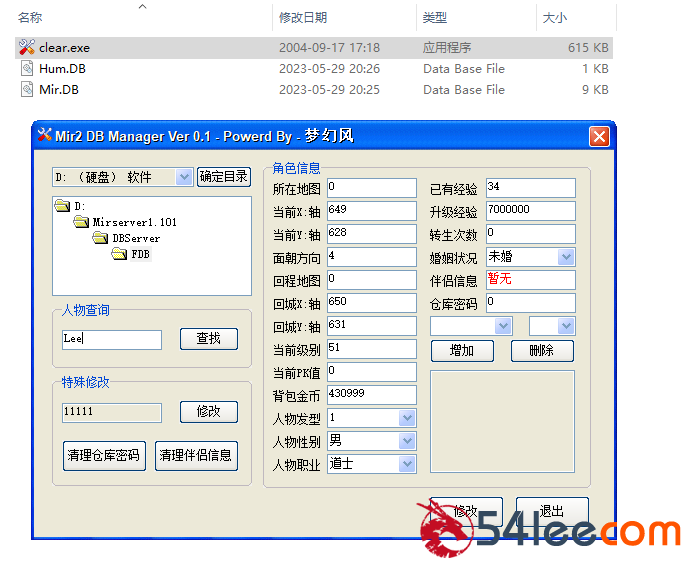Click the 清理仓库密码 button
This screenshot has width=689, height=568.
pos(105,456)
